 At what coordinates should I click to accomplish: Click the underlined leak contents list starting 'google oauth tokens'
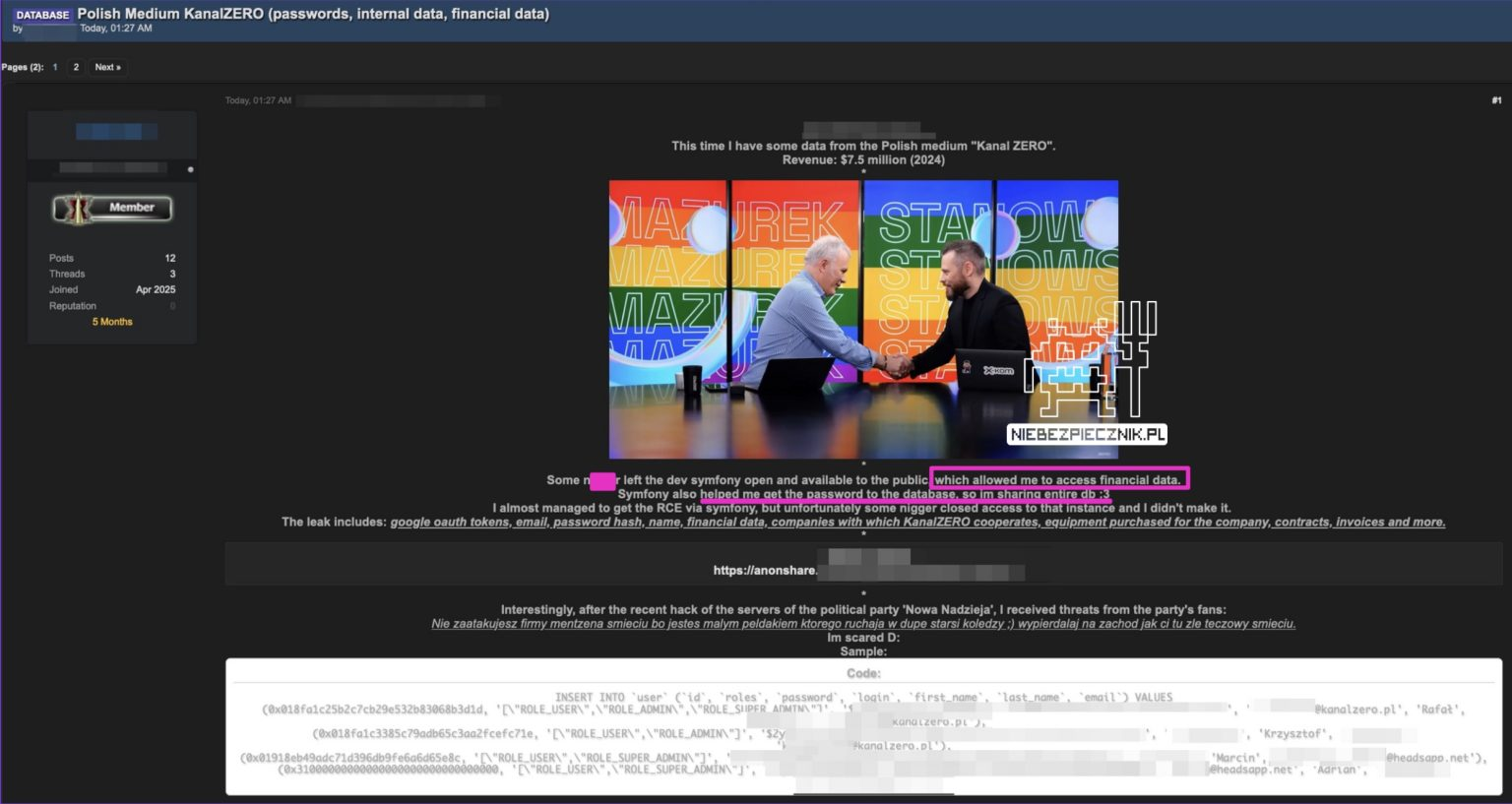point(917,522)
